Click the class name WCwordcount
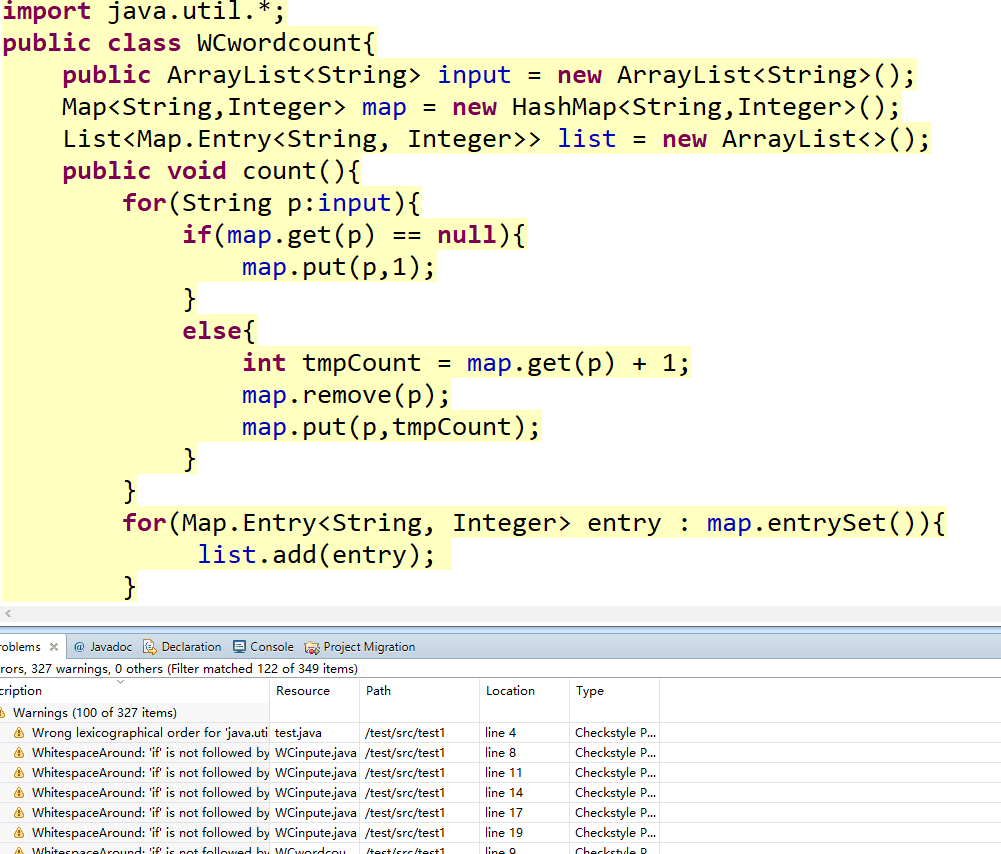 280,43
